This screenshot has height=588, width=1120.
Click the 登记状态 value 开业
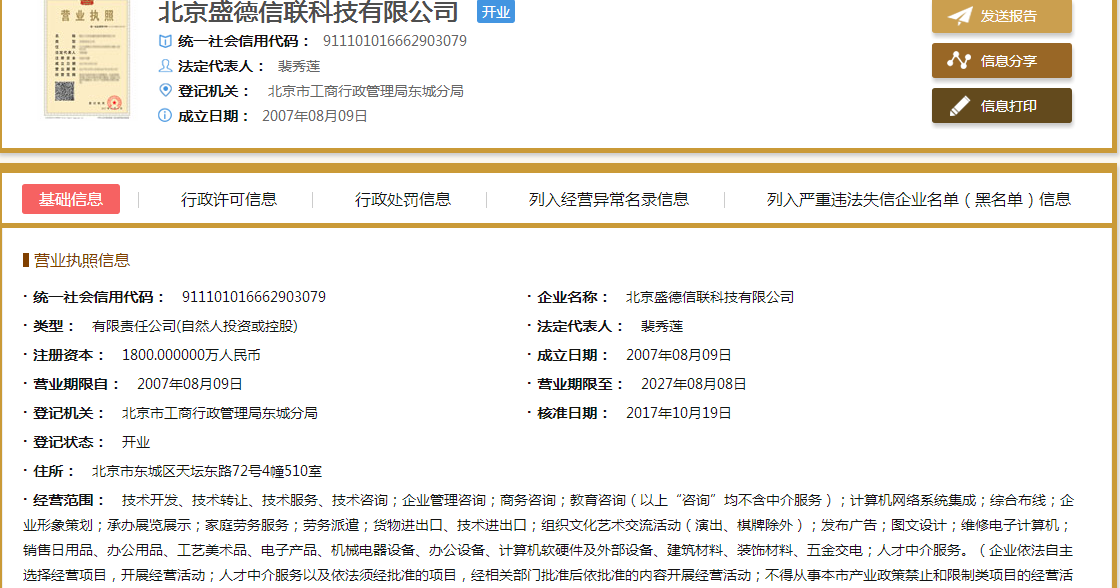(x=136, y=442)
